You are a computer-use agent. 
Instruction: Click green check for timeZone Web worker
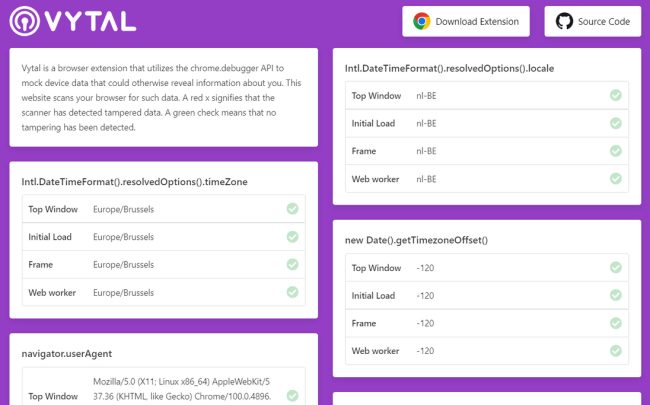(x=292, y=292)
